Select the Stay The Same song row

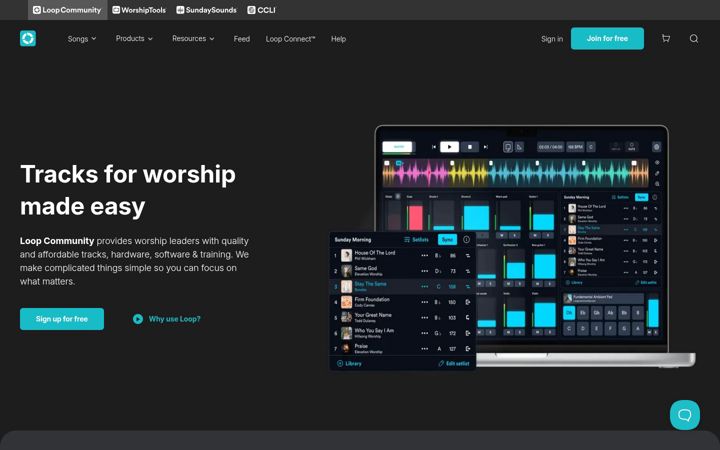[402, 287]
